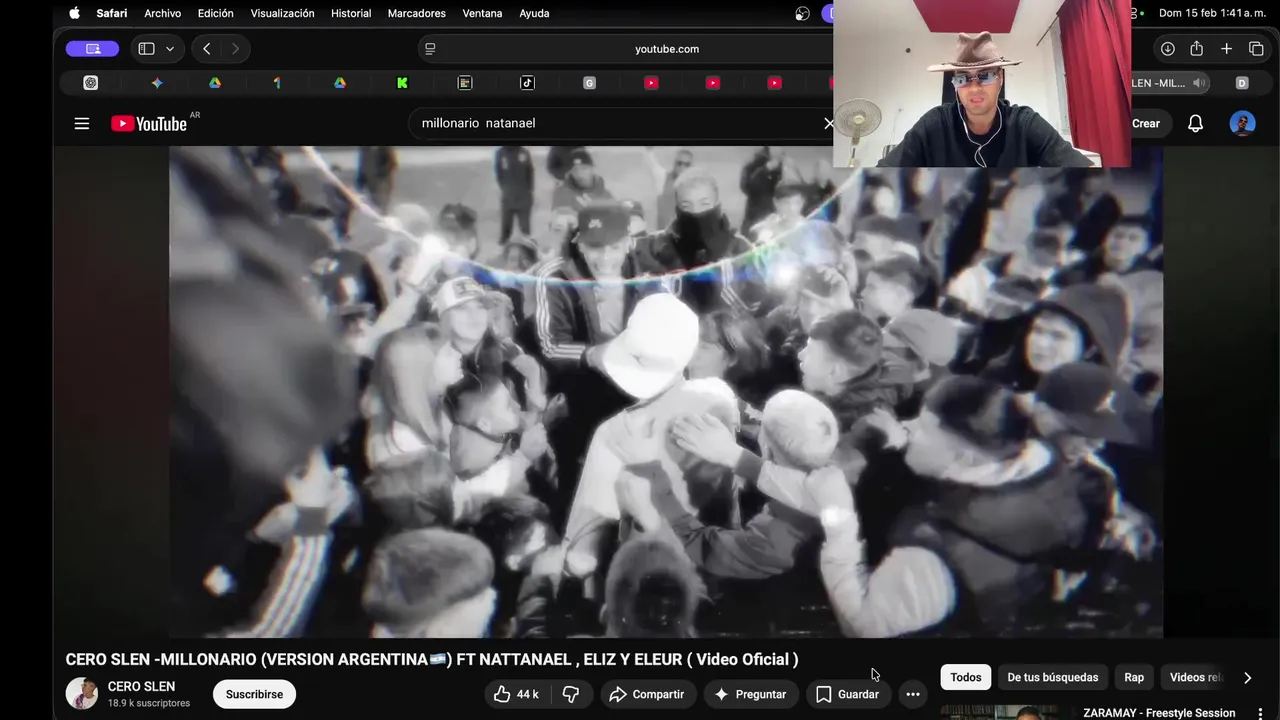Viewport: 1280px width, 720px height.
Task: Click the Guardar button
Action: (847, 694)
